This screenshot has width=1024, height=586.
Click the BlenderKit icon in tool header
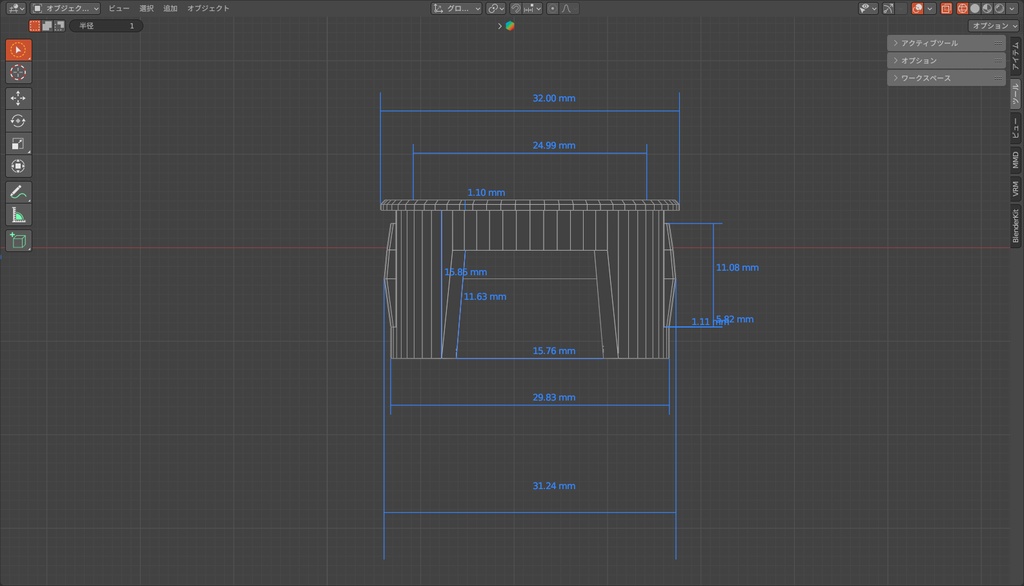(510, 25)
